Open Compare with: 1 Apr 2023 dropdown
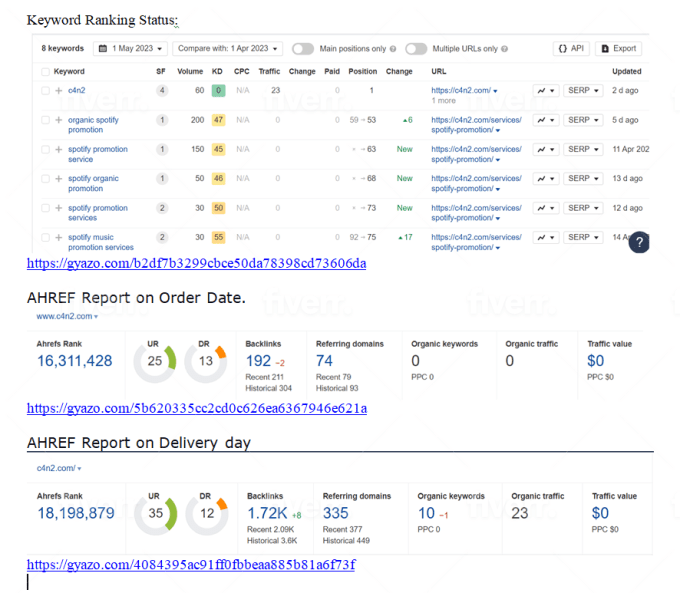This screenshot has height=593, width=680. pos(227,49)
